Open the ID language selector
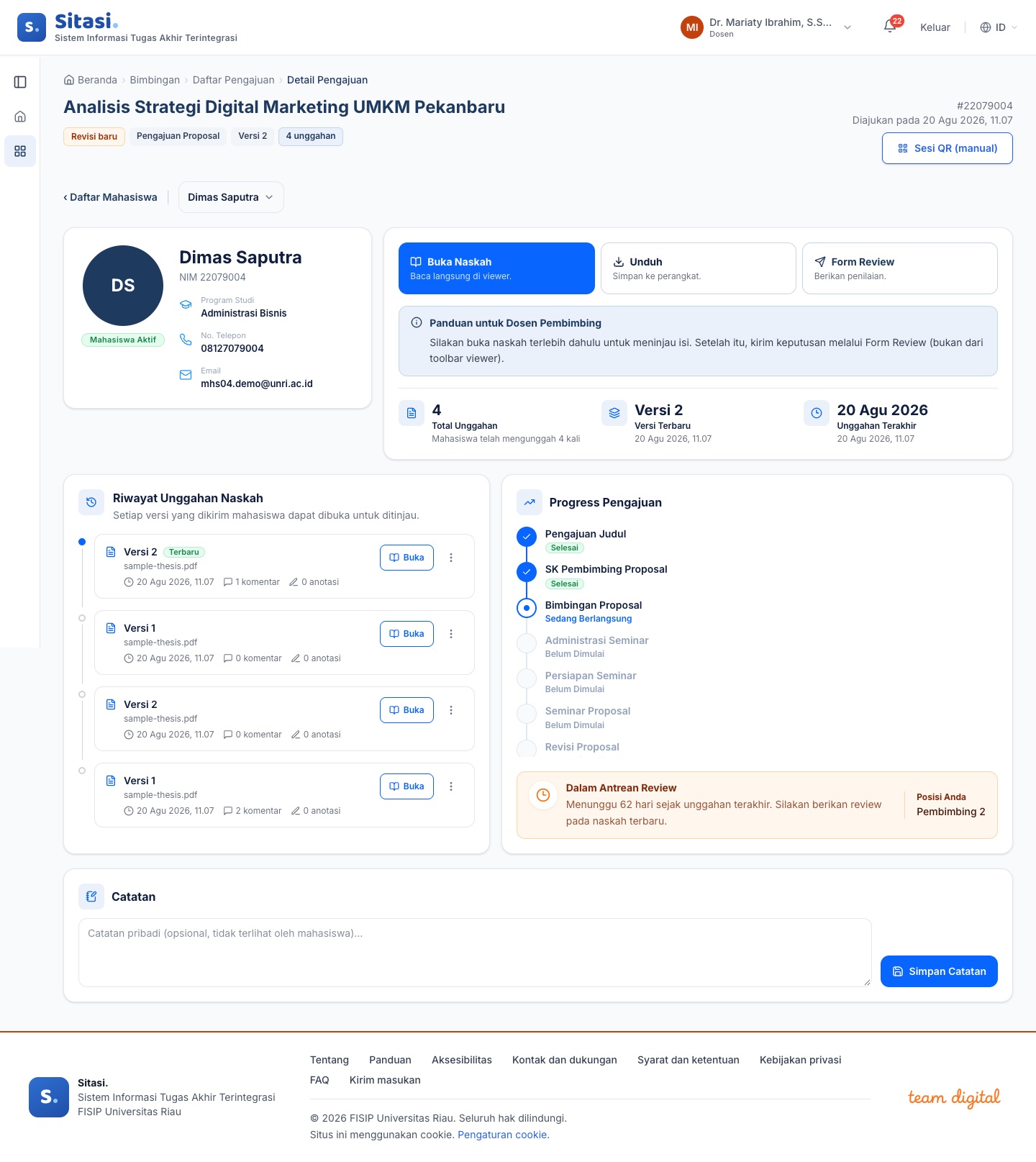 999,27
